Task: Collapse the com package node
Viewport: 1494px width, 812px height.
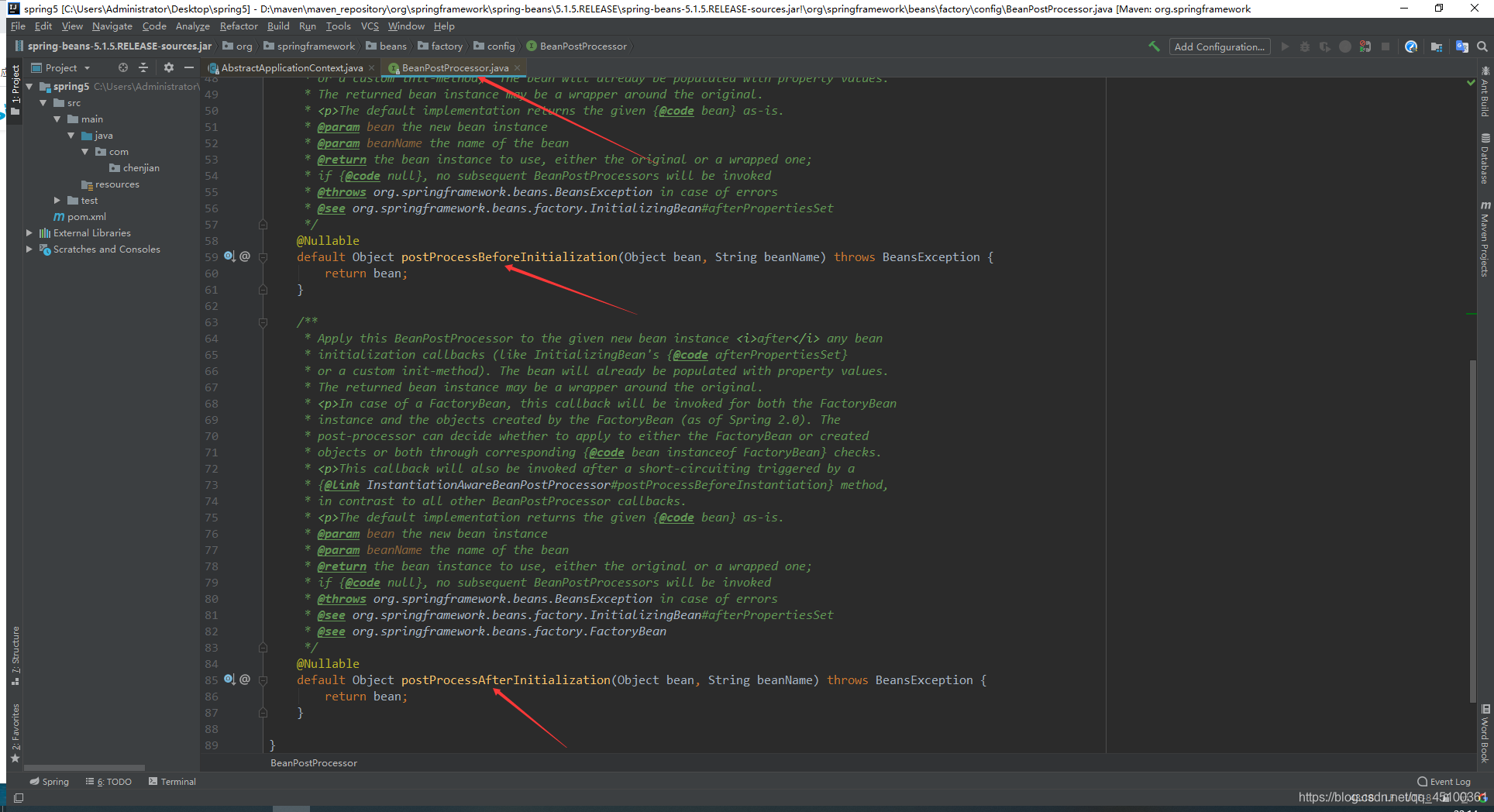Action: pos(85,151)
